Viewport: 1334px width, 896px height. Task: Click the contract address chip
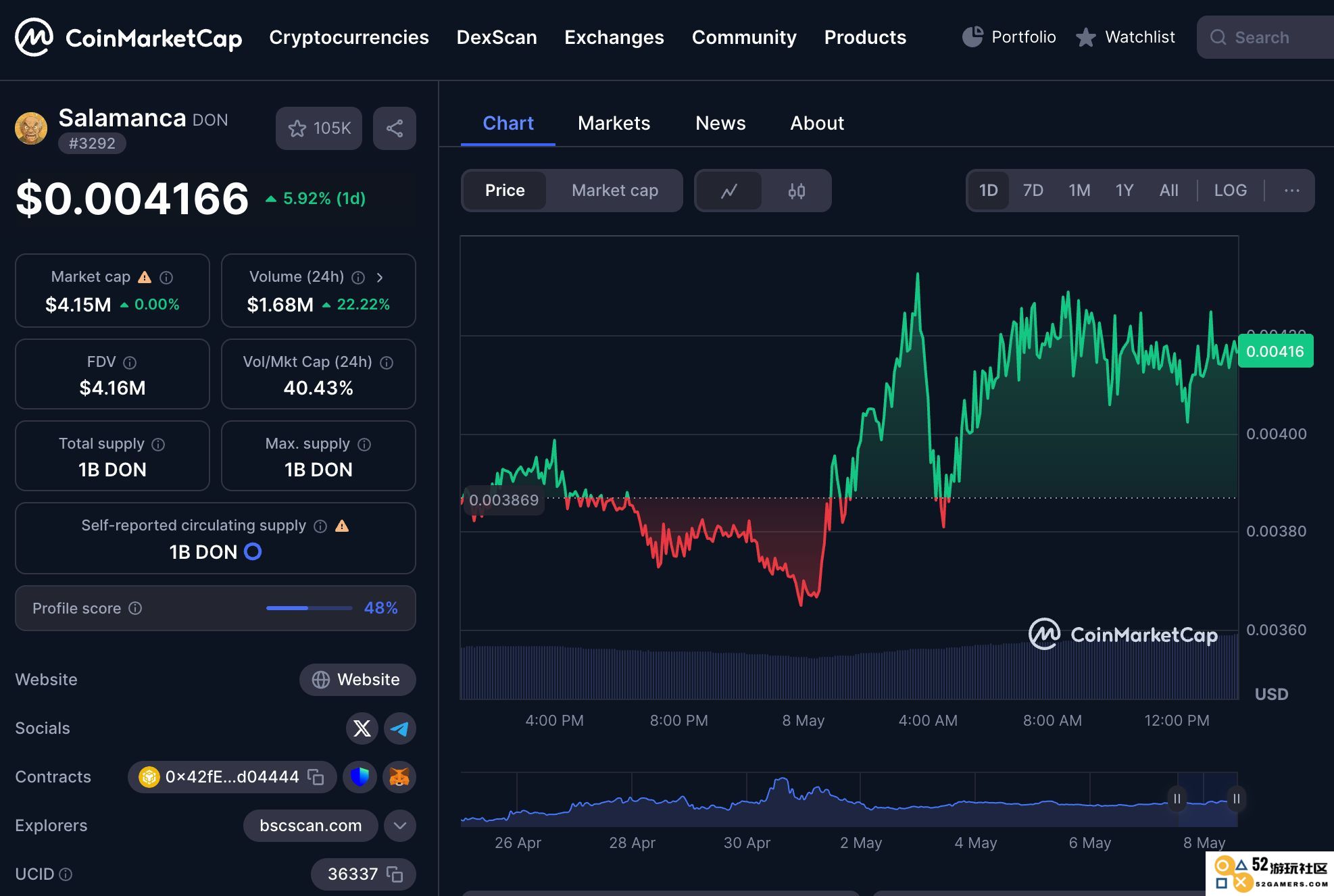(x=232, y=777)
